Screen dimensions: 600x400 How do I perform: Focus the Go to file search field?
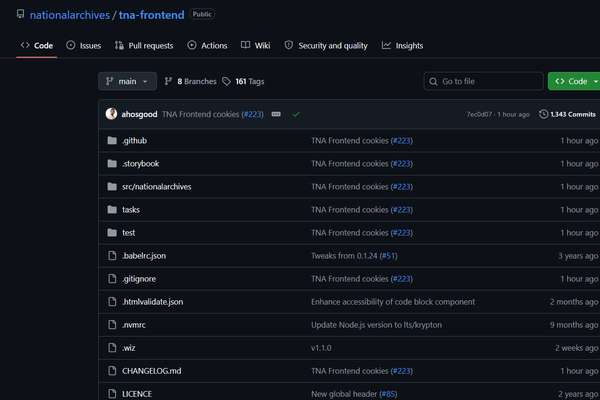(483, 81)
